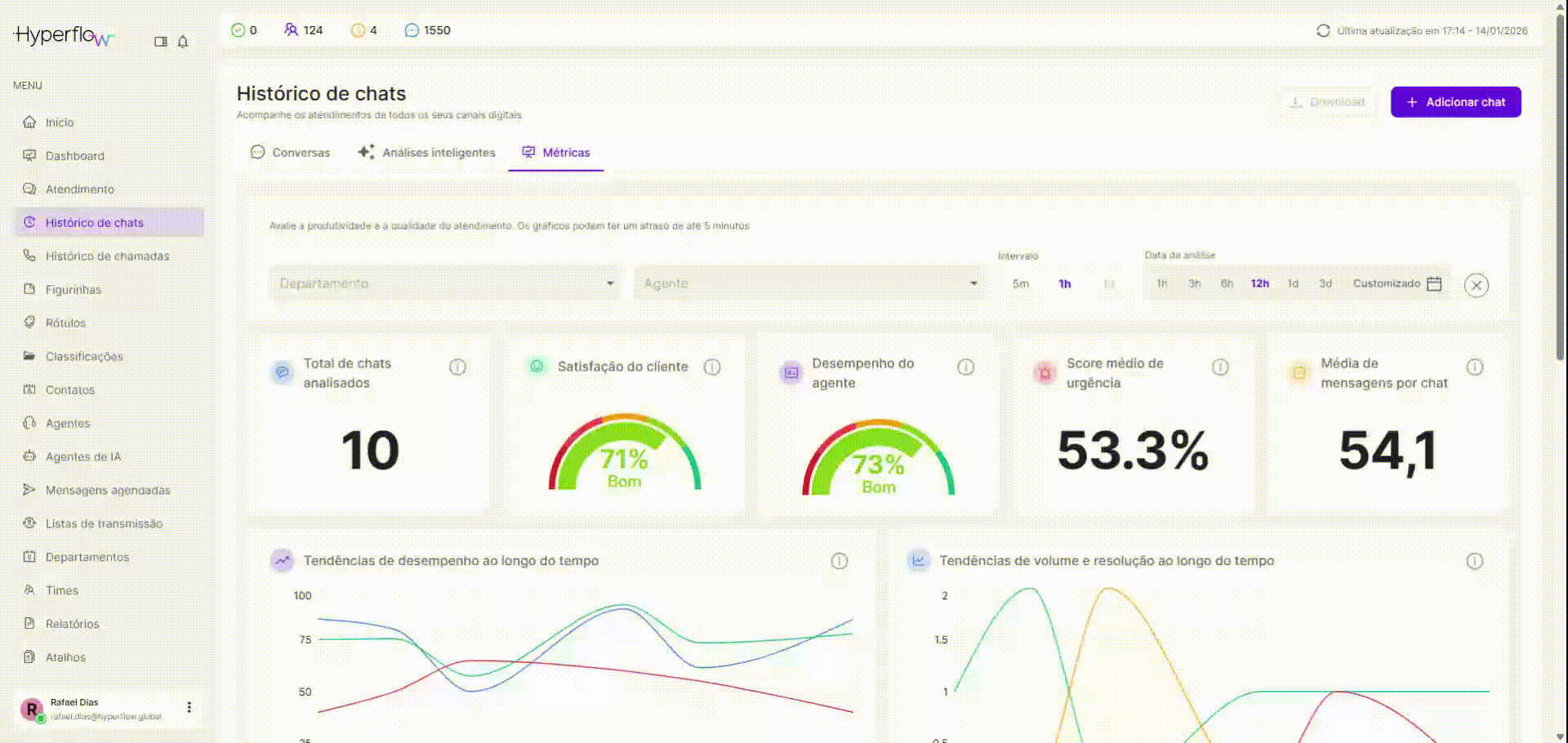Open info icon for Satisfação do cliente
The width and height of the screenshot is (1568, 743).
coord(712,367)
